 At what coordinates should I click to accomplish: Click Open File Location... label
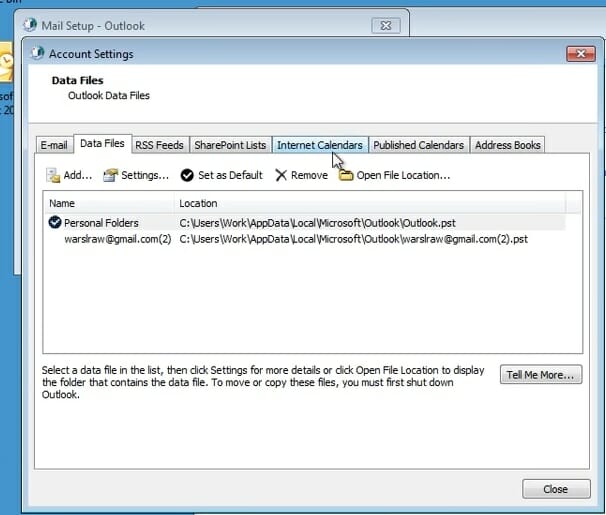[x=403, y=175]
